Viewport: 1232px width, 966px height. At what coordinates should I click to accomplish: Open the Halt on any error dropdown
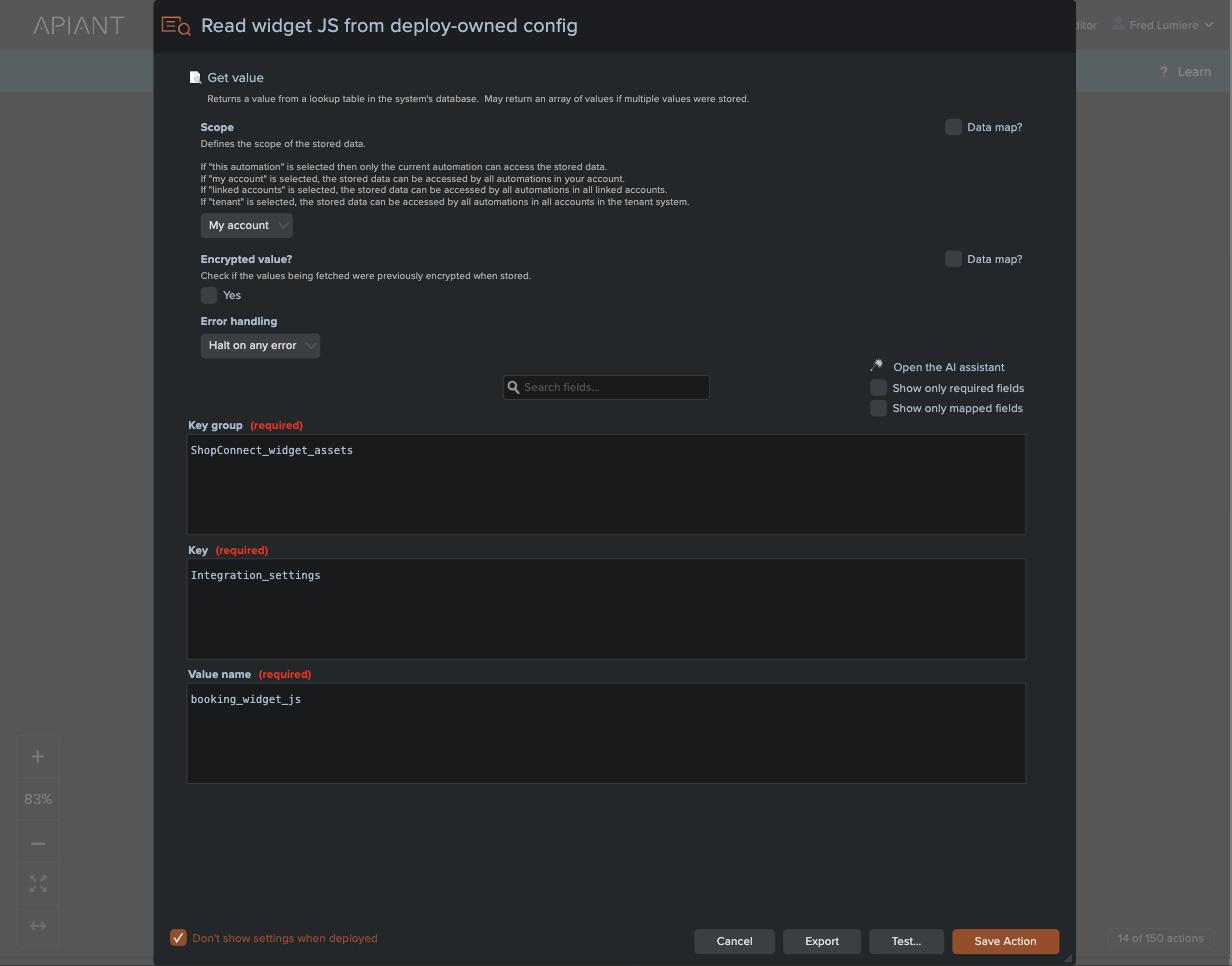pyautogui.click(x=260, y=345)
